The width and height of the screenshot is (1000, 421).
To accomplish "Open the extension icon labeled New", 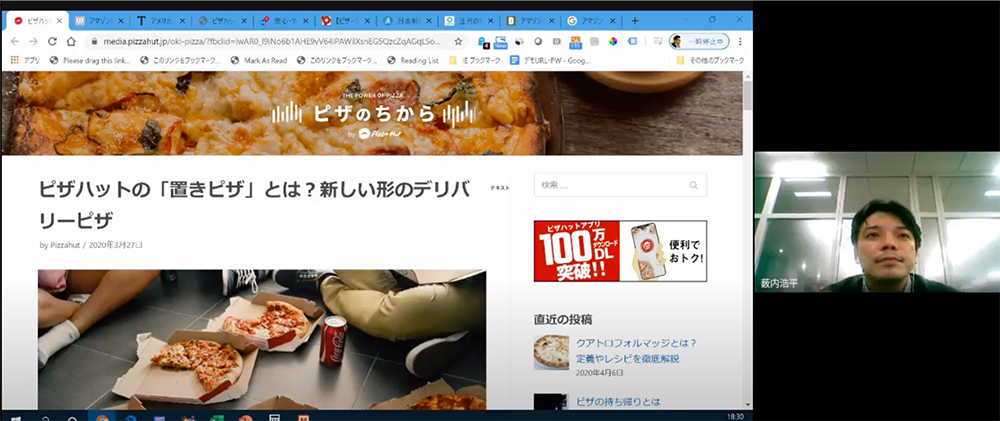I will [x=501, y=42].
